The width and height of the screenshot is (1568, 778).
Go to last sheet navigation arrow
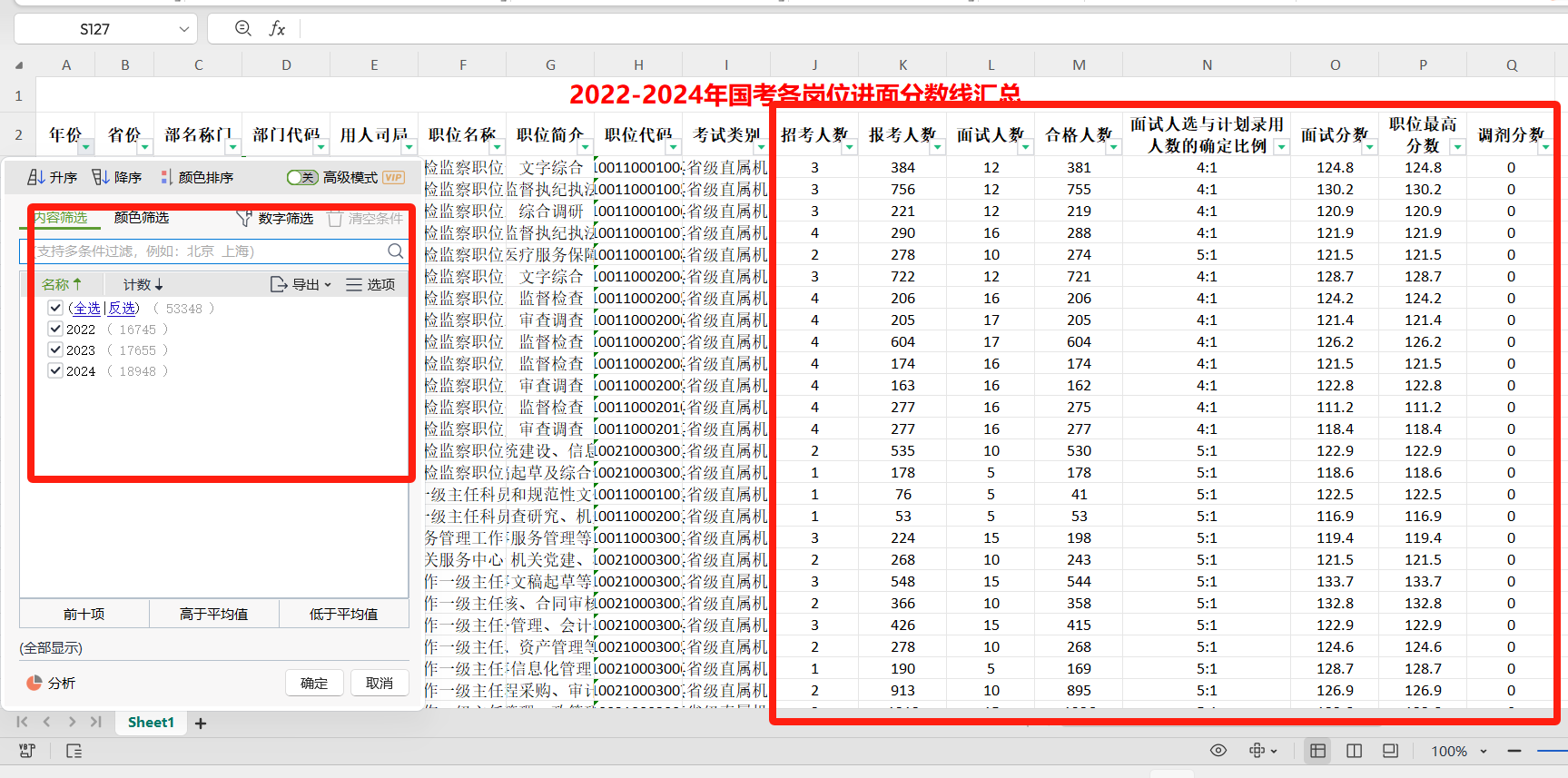point(96,723)
